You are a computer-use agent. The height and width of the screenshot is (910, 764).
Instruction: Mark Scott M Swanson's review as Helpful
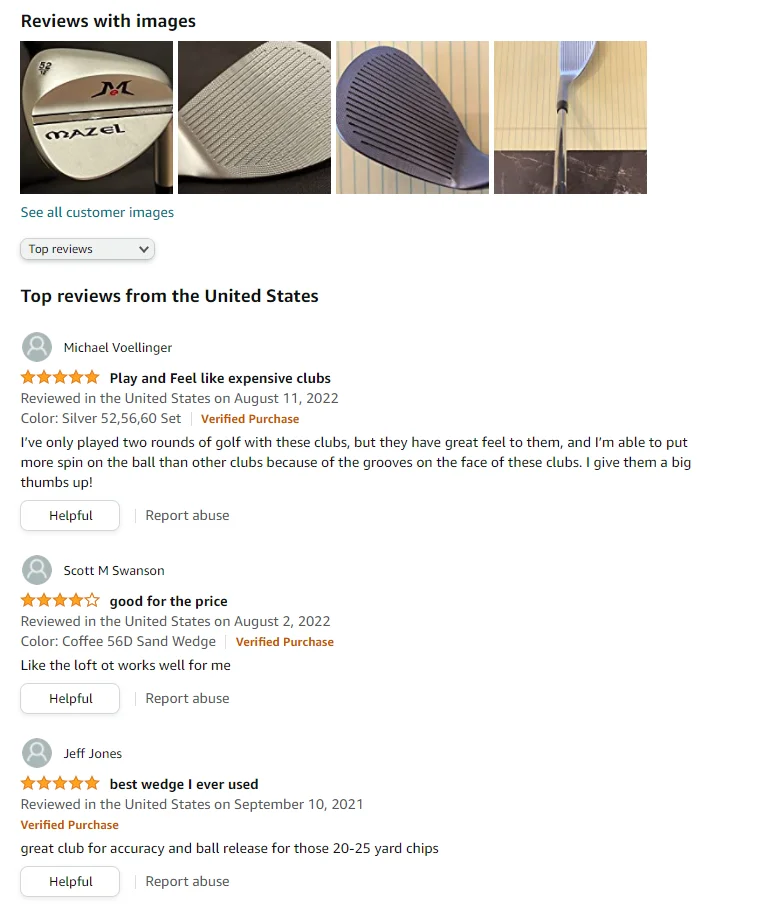click(70, 699)
